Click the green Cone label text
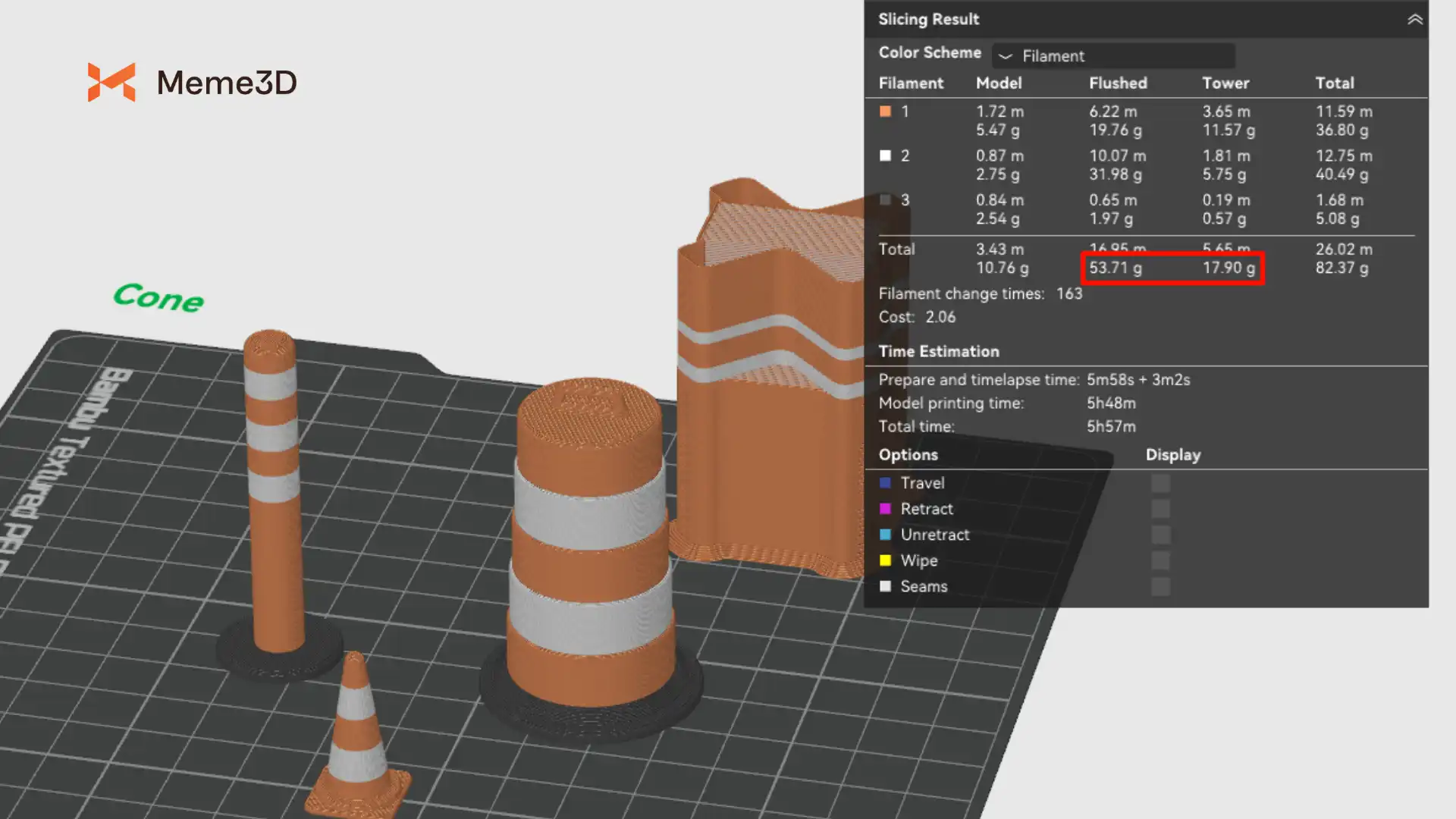This screenshot has width=1456, height=819. (158, 297)
